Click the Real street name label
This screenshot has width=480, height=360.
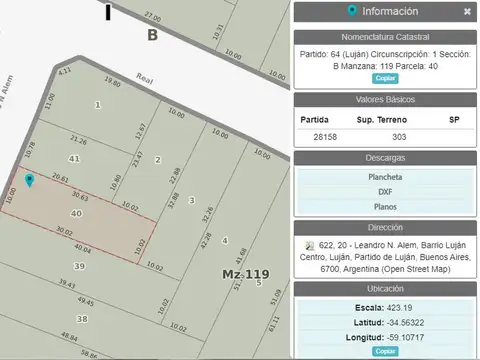[x=145, y=79]
